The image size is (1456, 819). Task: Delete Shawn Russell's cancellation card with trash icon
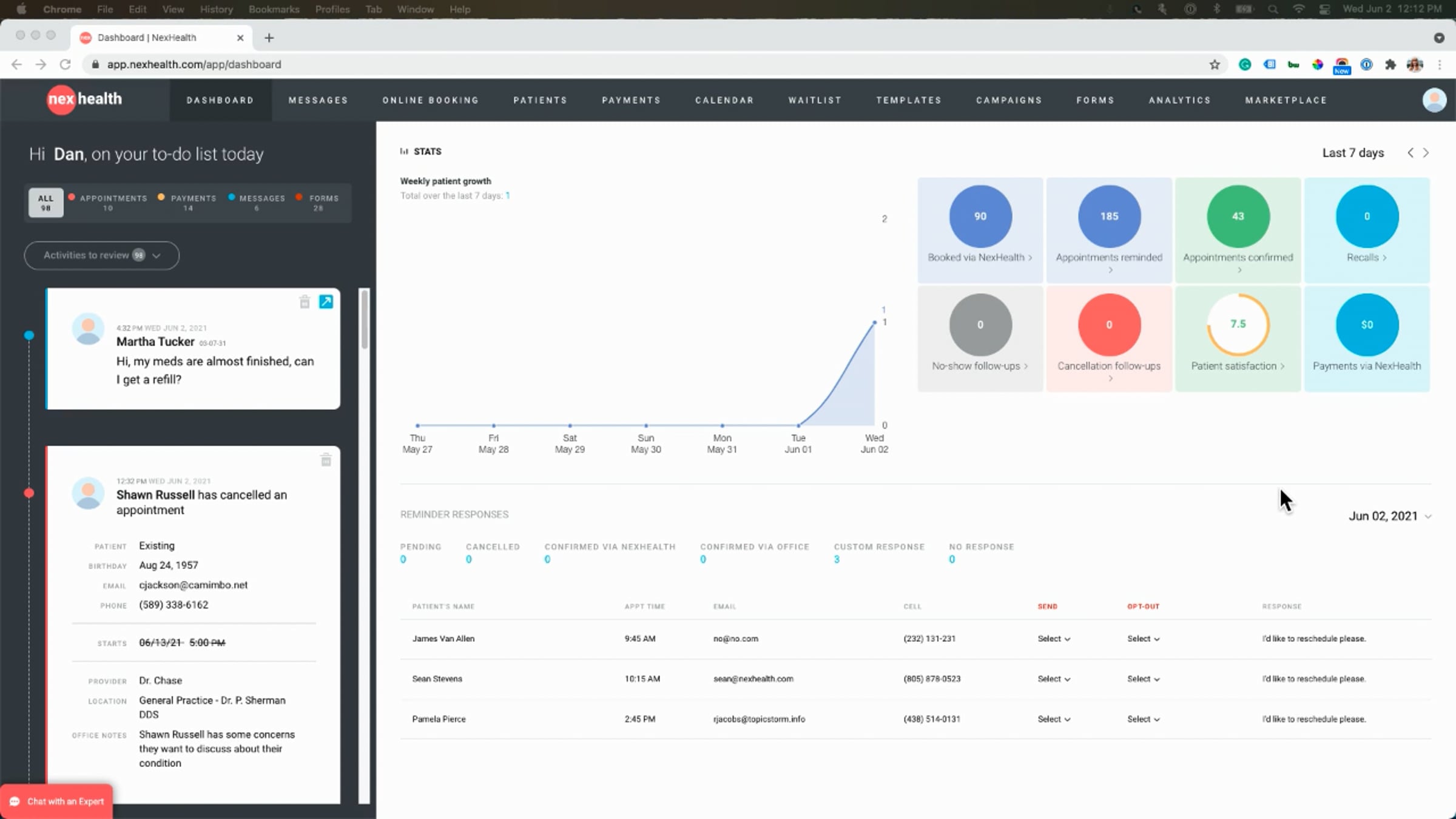[326, 460]
